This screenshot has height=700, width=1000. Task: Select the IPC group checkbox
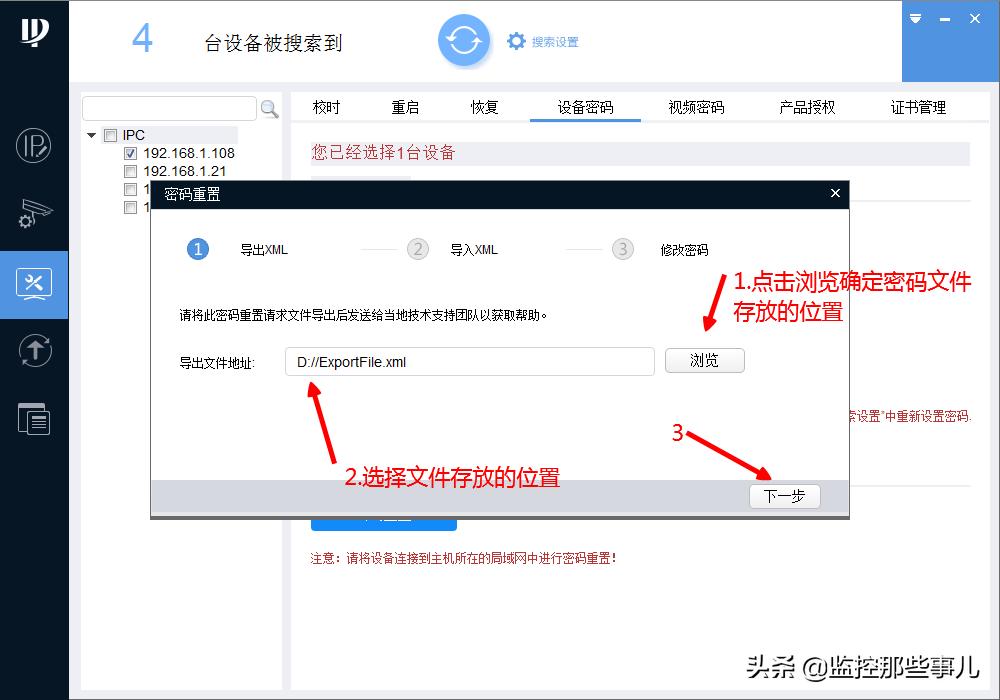pyautogui.click(x=111, y=134)
